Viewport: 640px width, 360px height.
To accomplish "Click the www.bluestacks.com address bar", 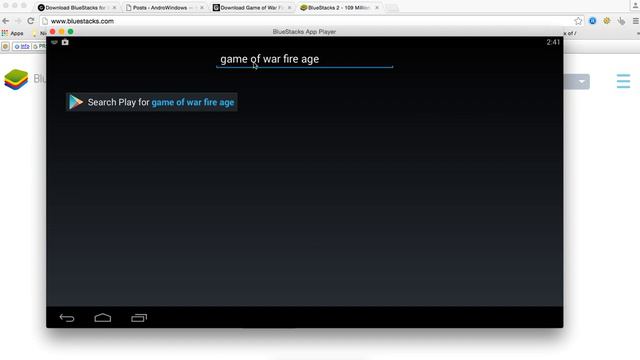I will pyautogui.click(x=312, y=21).
